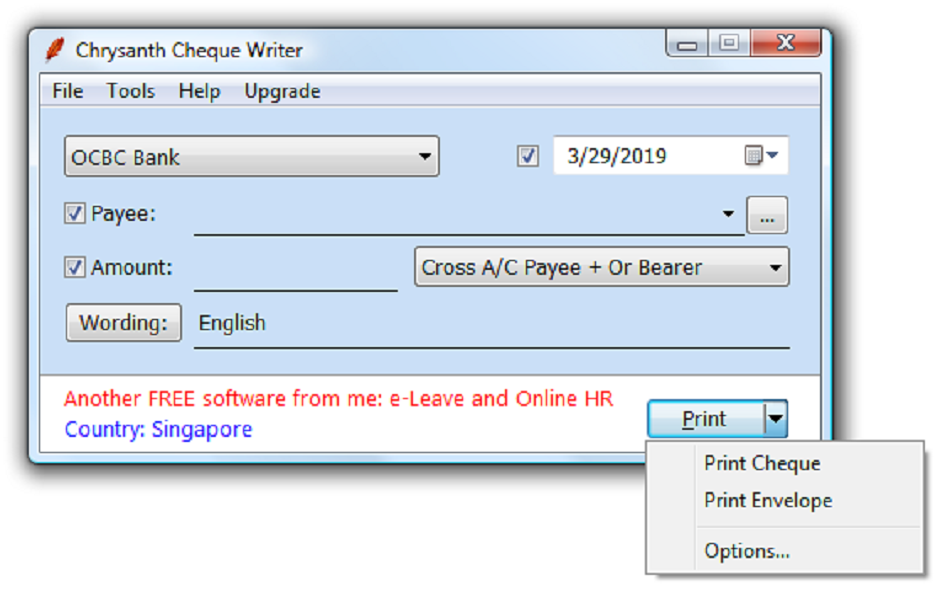Select Print Envelope from the menu

[767, 501]
